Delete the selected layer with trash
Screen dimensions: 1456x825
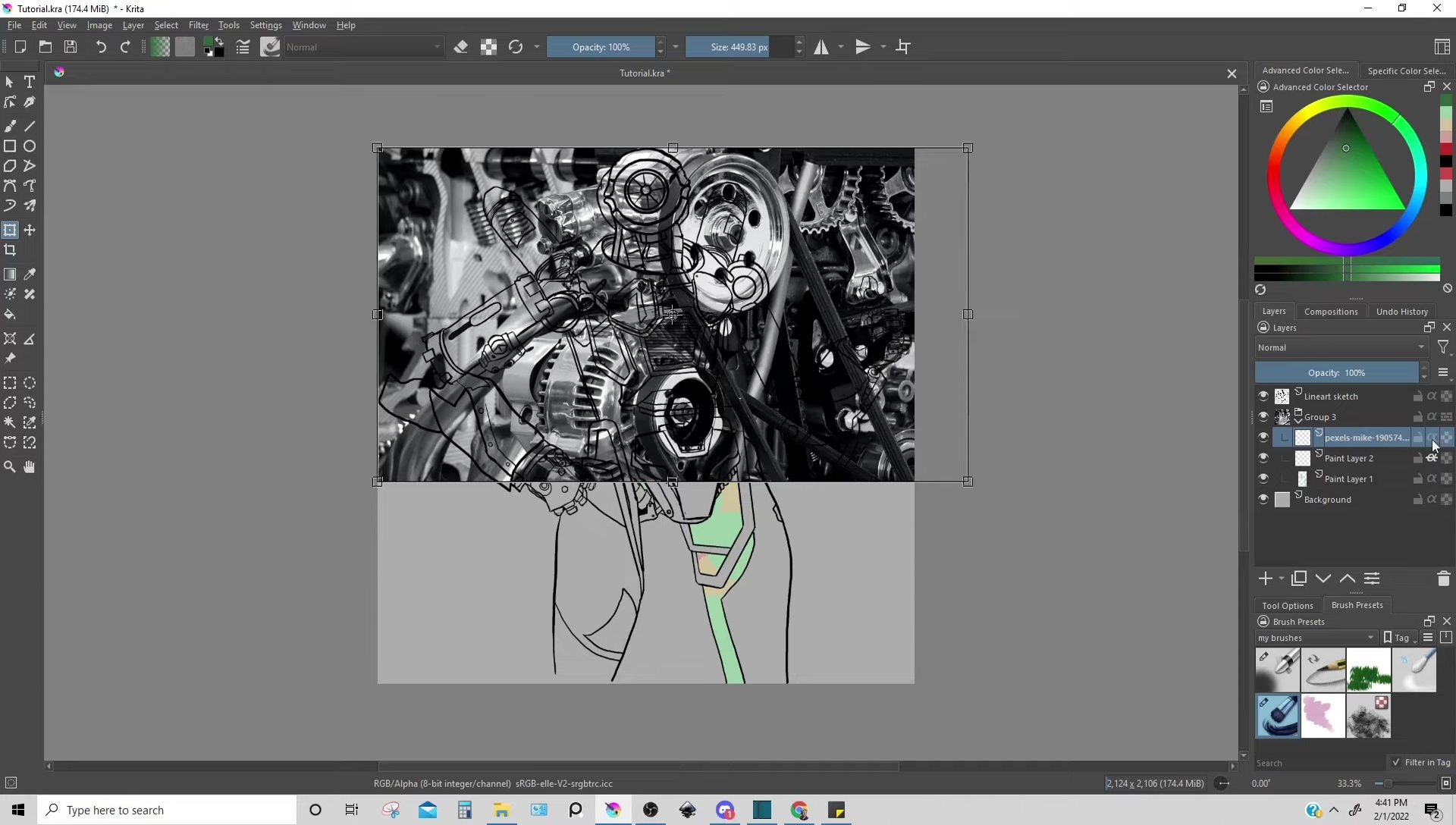[x=1443, y=579]
